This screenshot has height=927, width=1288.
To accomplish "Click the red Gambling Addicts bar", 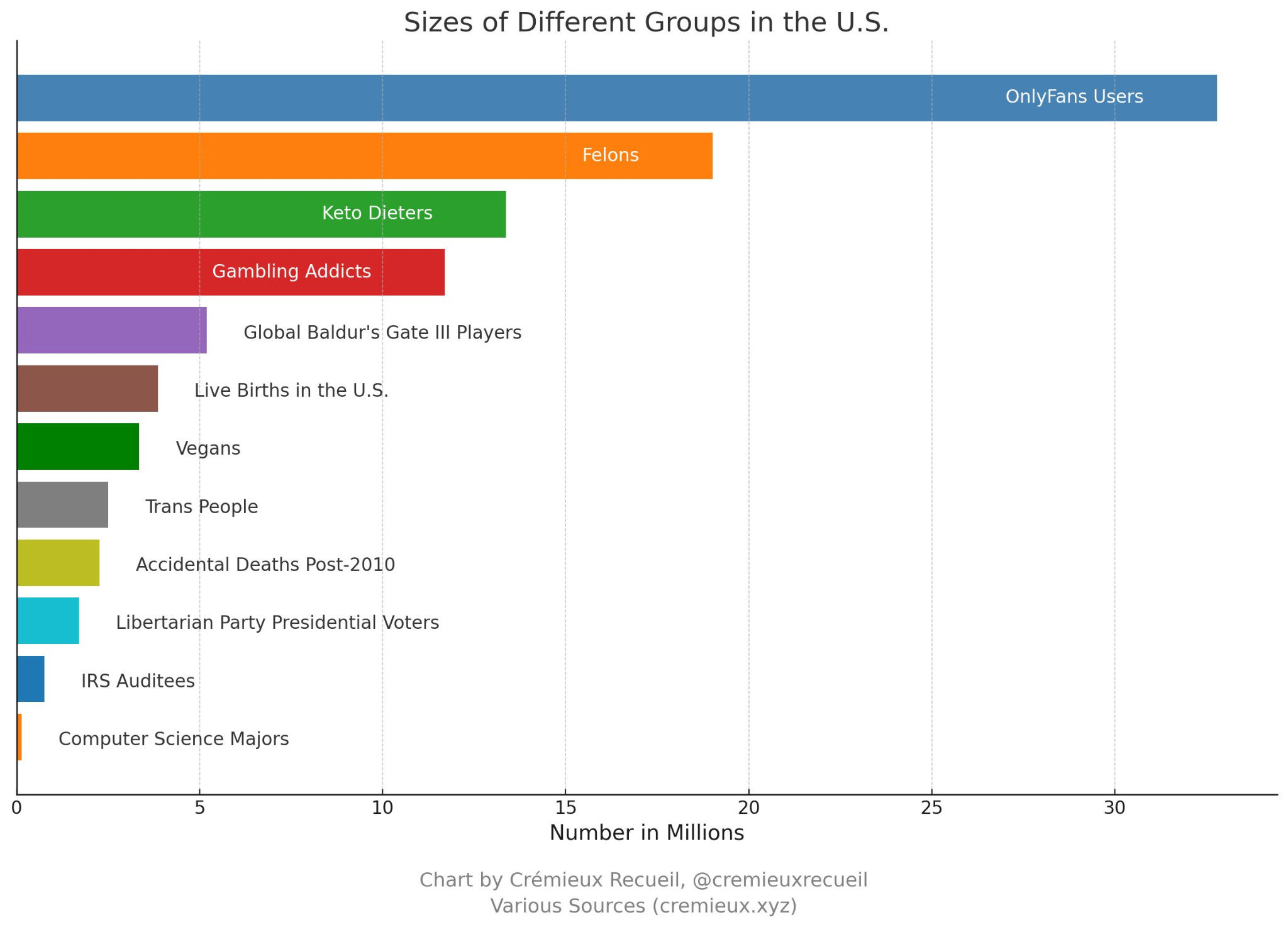I will (231, 272).
